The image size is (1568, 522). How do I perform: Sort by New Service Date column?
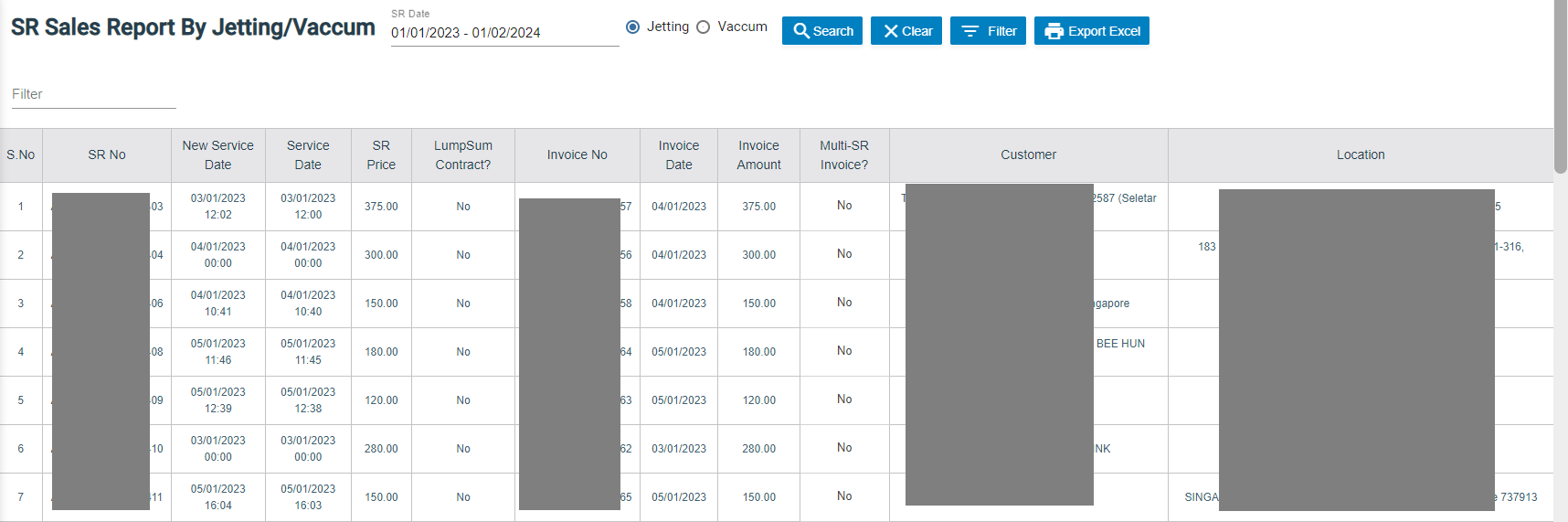[217, 155]
